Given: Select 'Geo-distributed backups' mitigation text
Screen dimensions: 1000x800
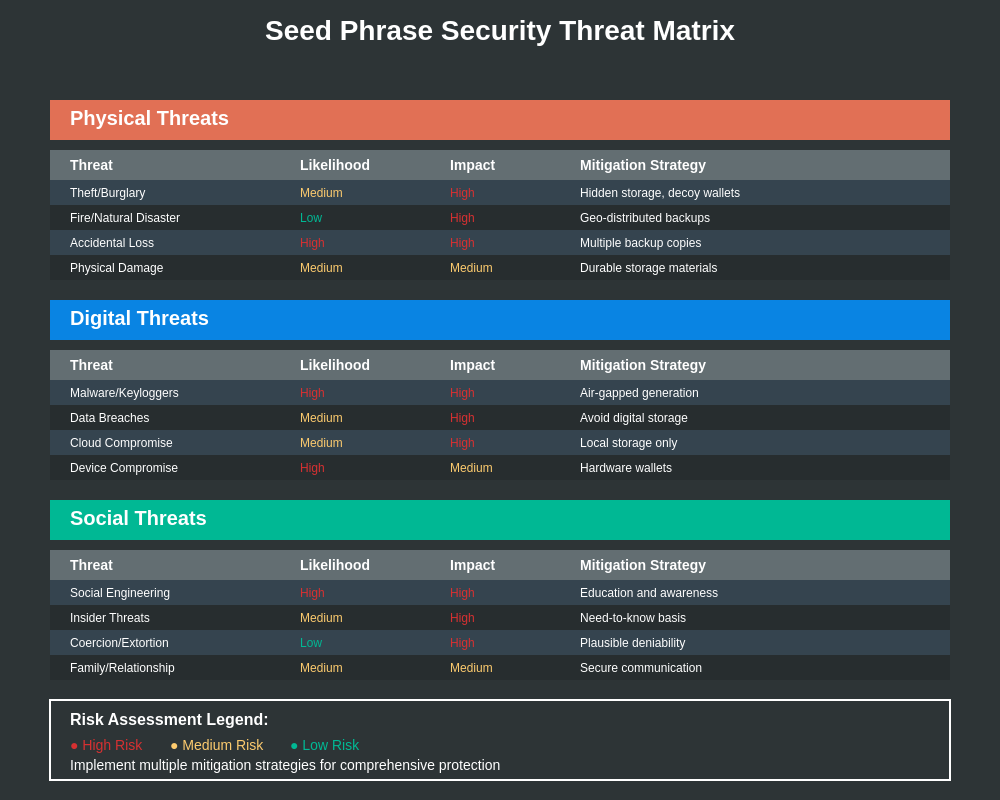Looking at the screenshot, I should pyautogui.click(x=645, y=218).
